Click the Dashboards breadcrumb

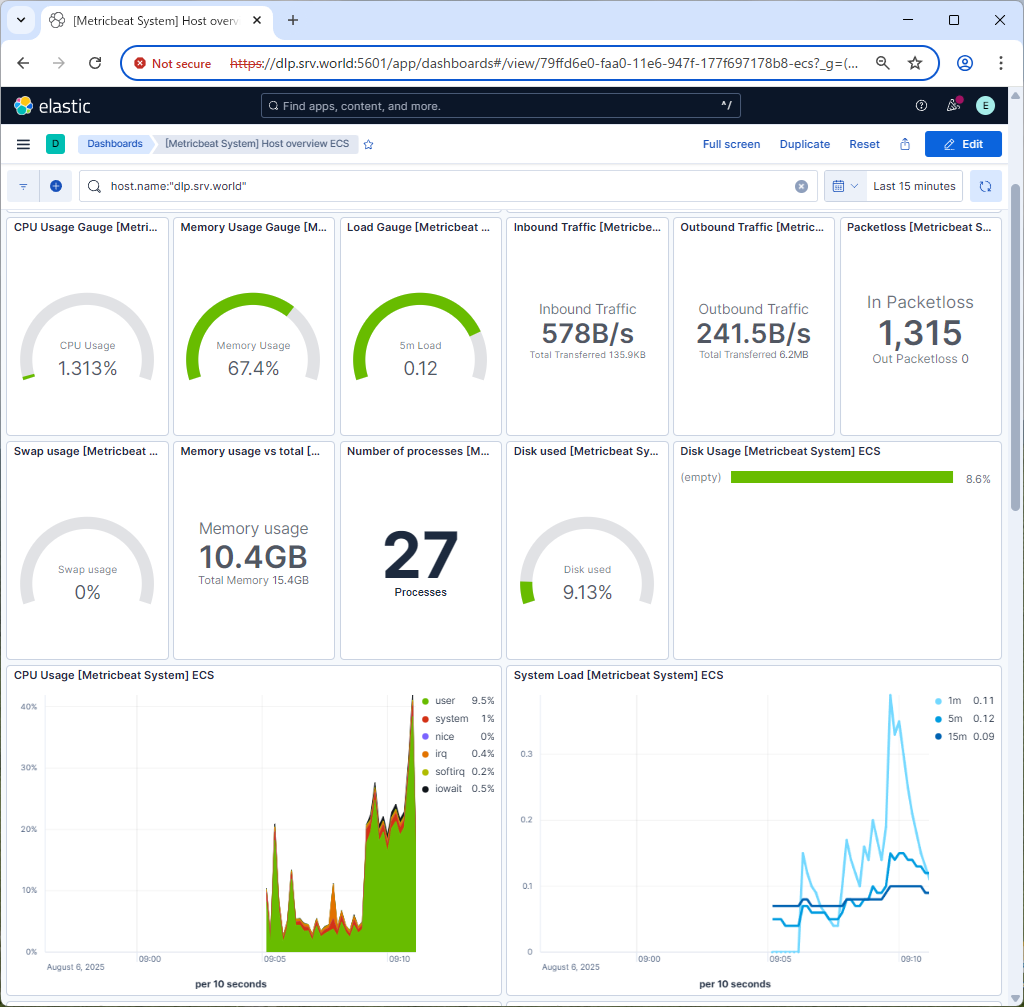point(114,143)
